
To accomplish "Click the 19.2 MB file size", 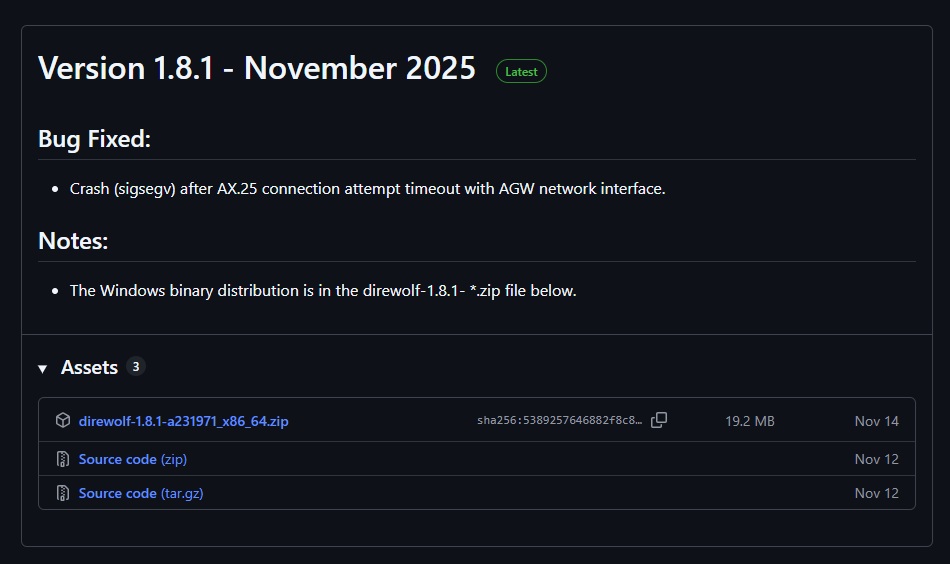I will click(x=750, y=421).
